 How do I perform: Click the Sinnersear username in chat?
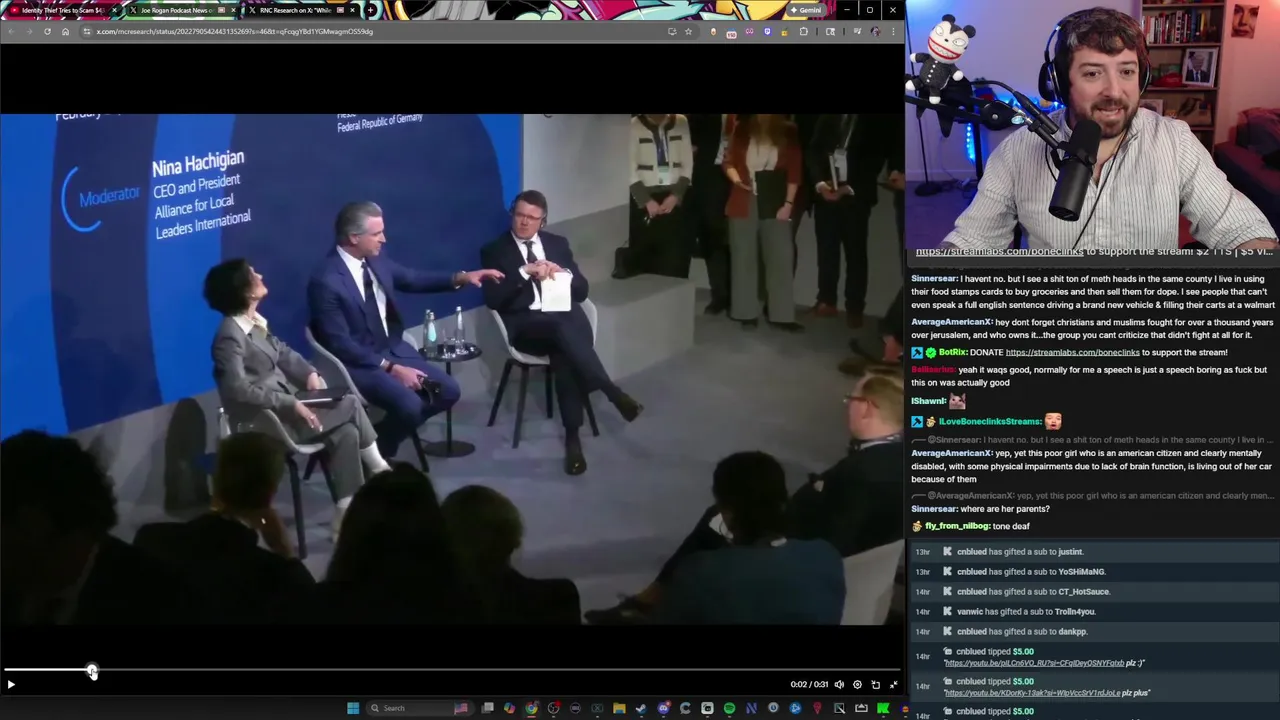934,279
